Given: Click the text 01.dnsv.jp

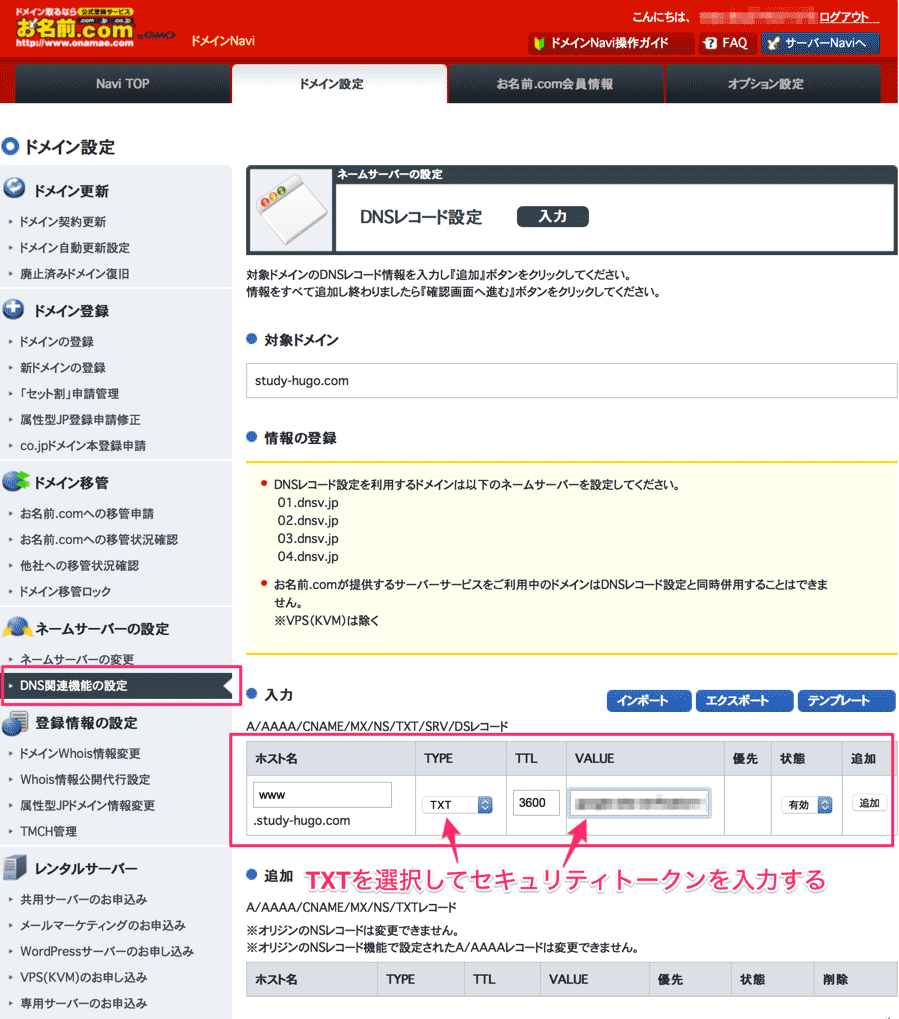Looking at the screenshot, I should (307, 502).
